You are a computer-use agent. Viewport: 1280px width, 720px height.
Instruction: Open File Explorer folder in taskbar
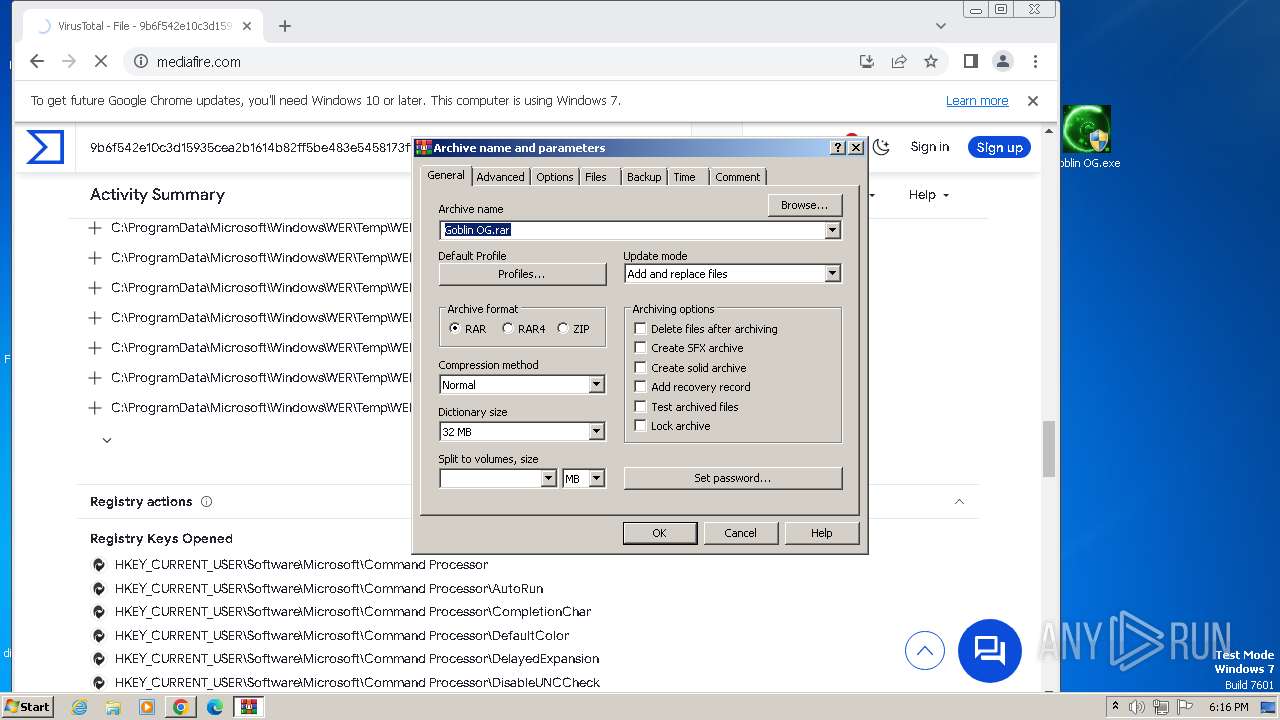(x=113, y=707)
